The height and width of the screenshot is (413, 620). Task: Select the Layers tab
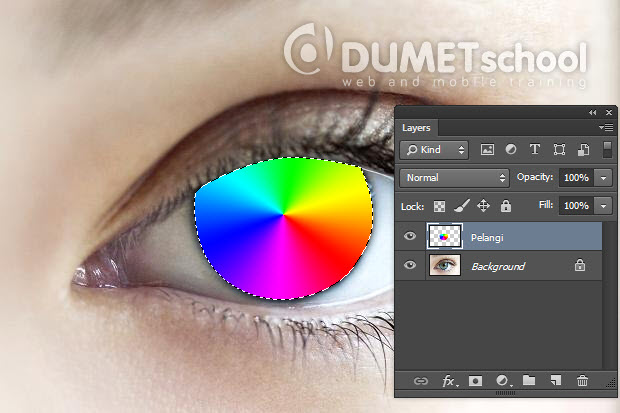416,128
